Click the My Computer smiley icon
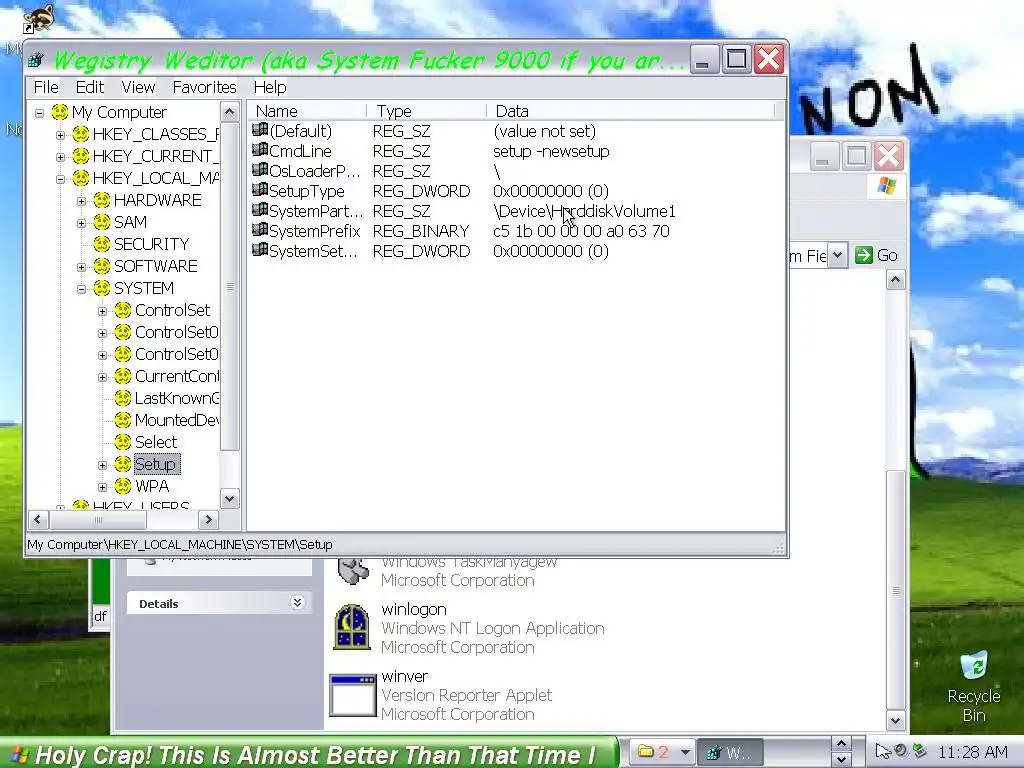 [60, 112]
